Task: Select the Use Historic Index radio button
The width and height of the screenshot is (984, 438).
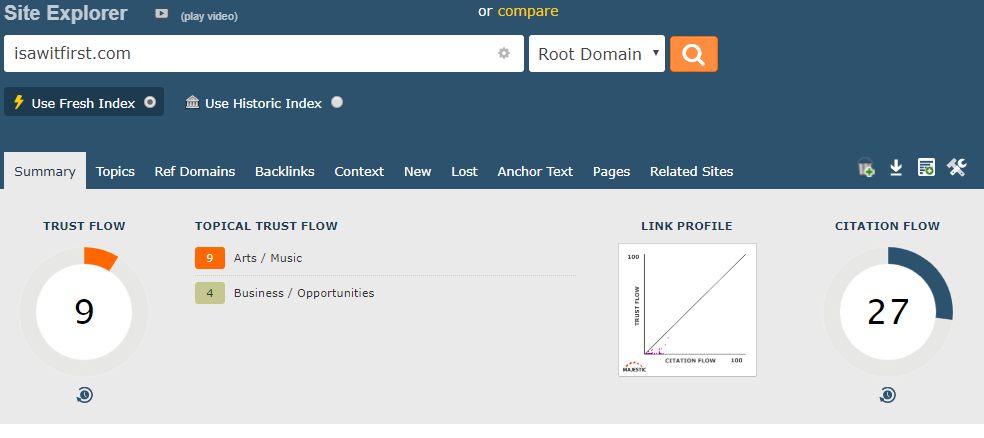Action: pos(337,102)
